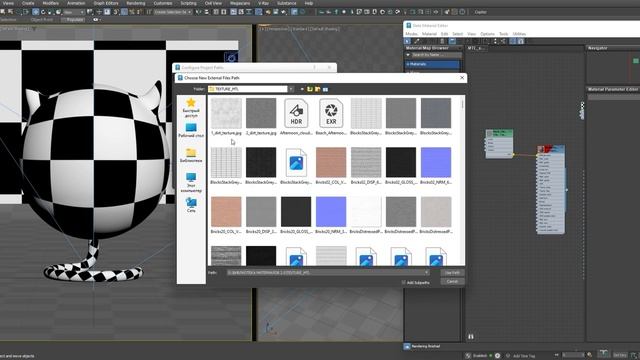This screenshot has height=360, width=640.
Task: Open Material/Map Browser options arrow
Action: (408, 55)
